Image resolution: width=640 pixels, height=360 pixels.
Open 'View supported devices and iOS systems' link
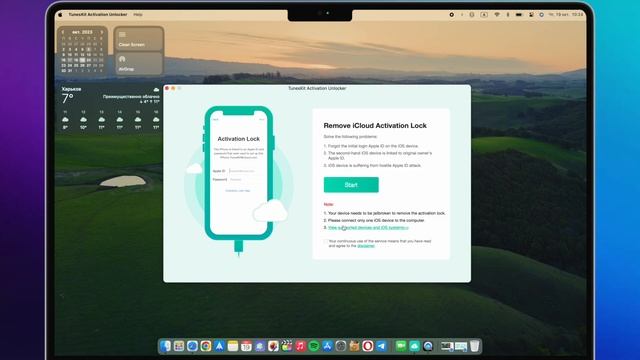pyautogui.click(x=368, y=228)
